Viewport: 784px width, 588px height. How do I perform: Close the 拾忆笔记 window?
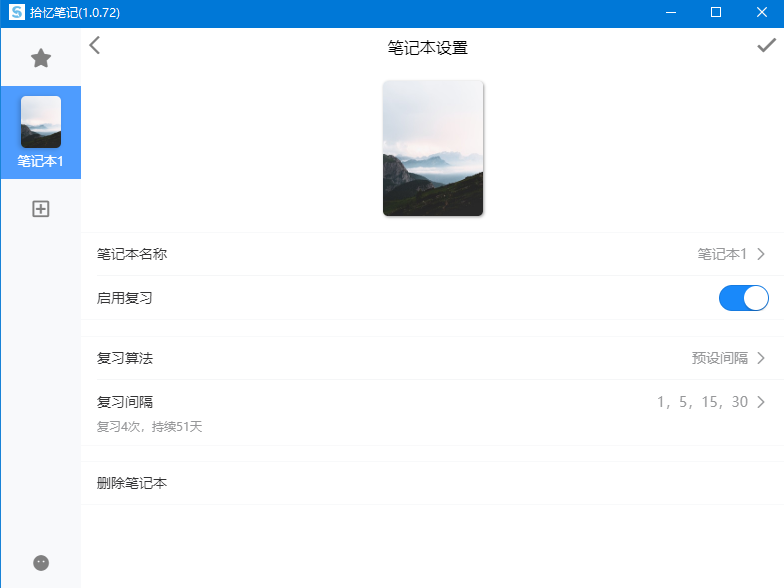point(762,12)
